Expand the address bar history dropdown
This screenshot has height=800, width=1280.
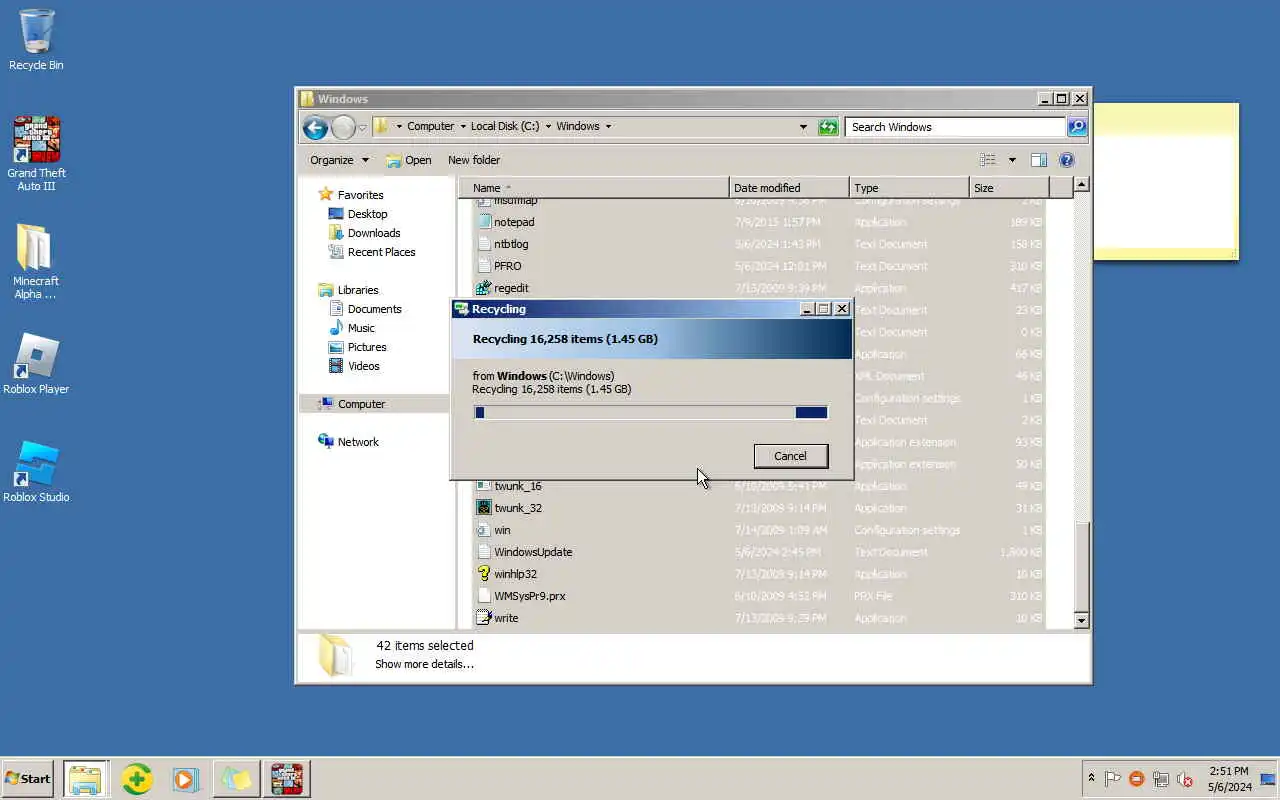pos(803,127)
